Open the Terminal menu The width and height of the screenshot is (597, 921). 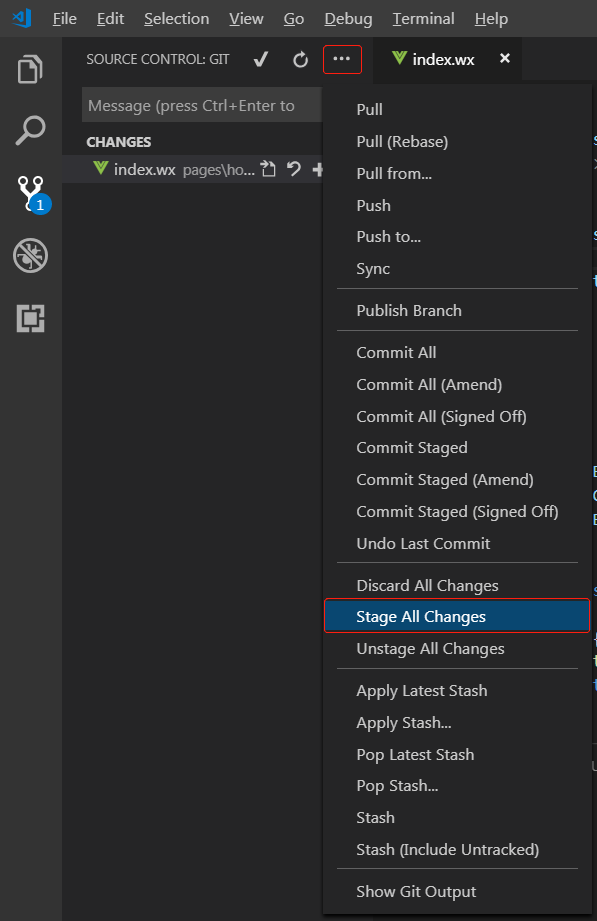tap(424, 19)
